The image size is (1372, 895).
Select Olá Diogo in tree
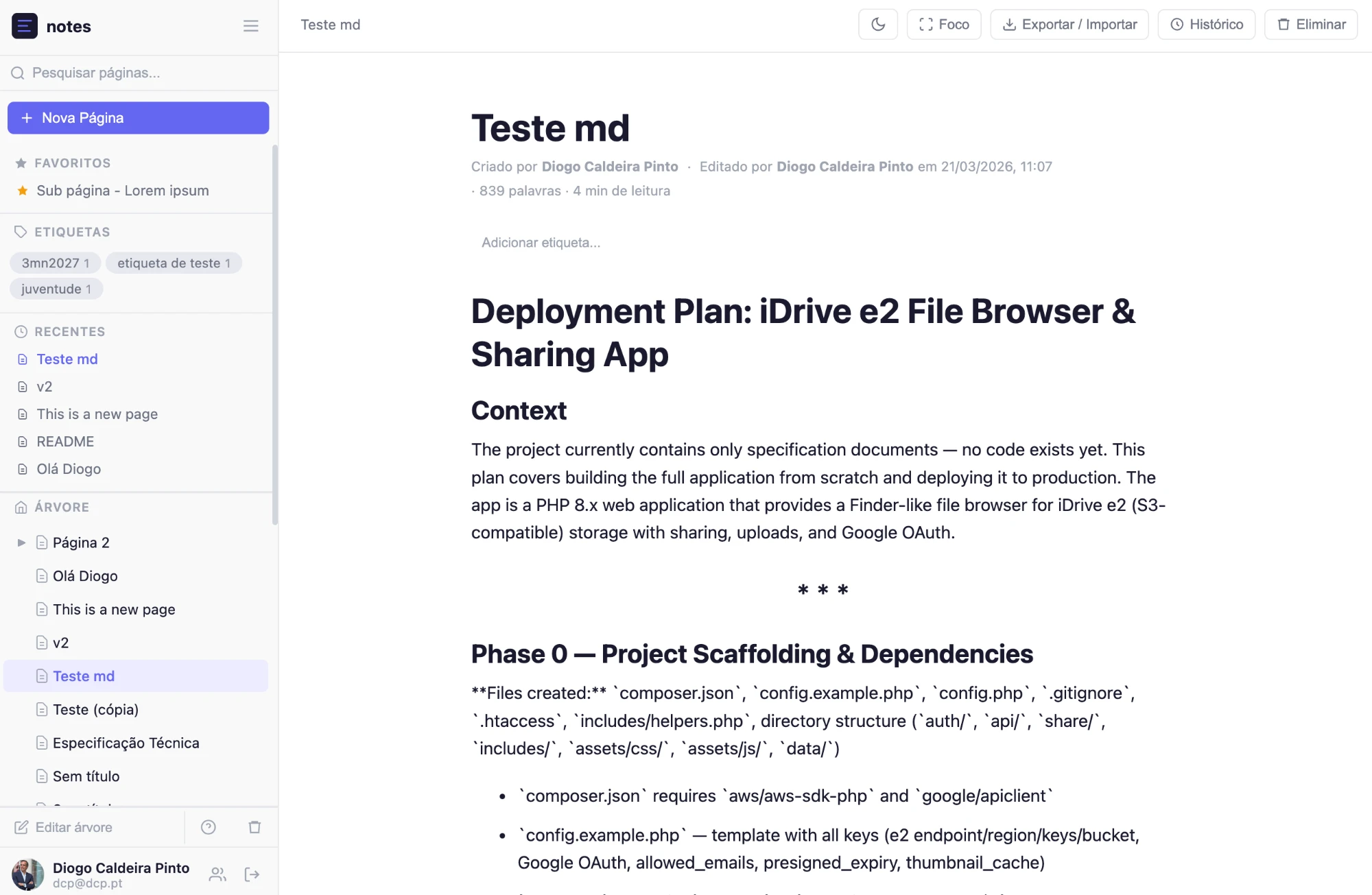[85, 576]
